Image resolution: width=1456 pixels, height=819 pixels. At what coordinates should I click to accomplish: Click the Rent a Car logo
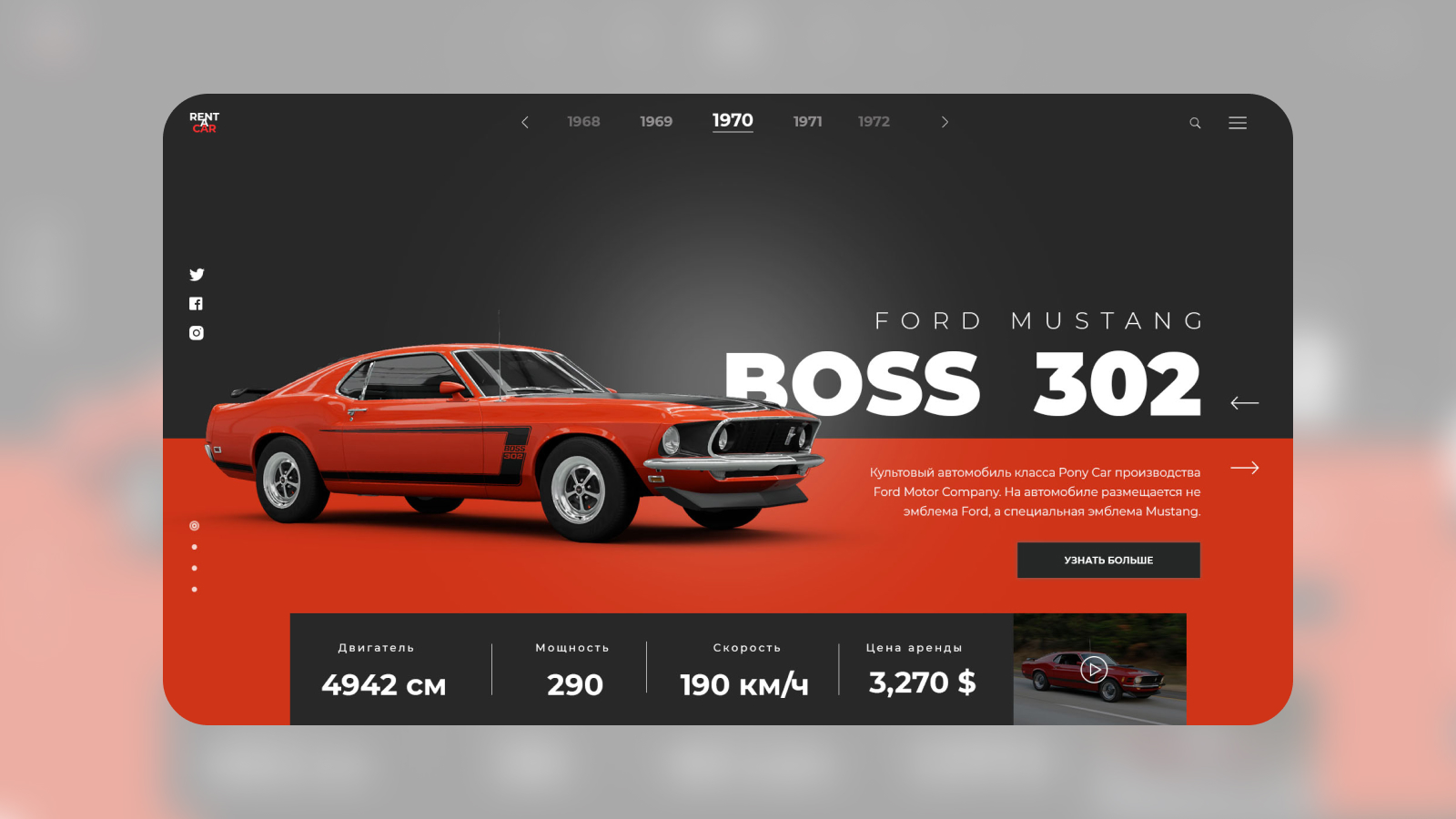204,122
